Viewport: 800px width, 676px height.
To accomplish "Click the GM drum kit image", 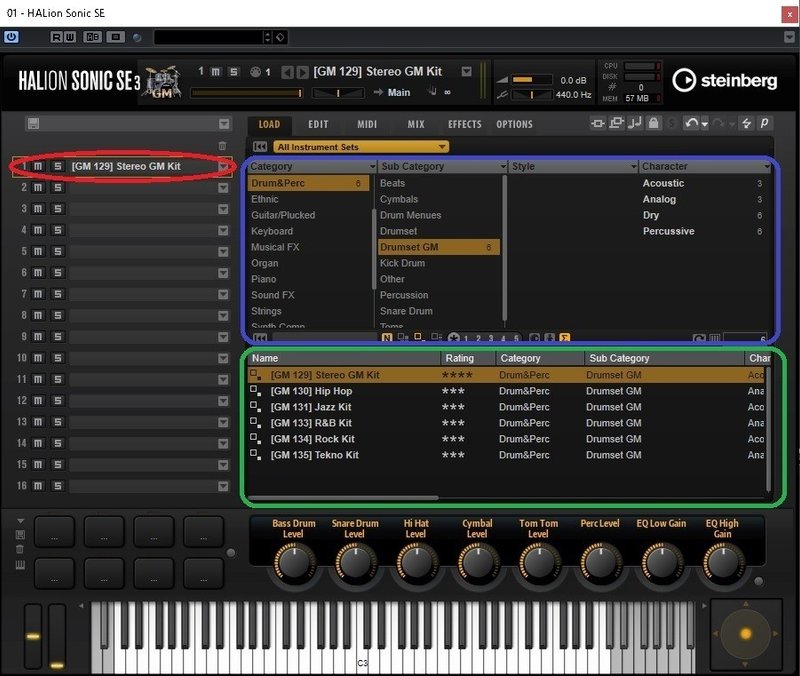I will coord(163,82).
